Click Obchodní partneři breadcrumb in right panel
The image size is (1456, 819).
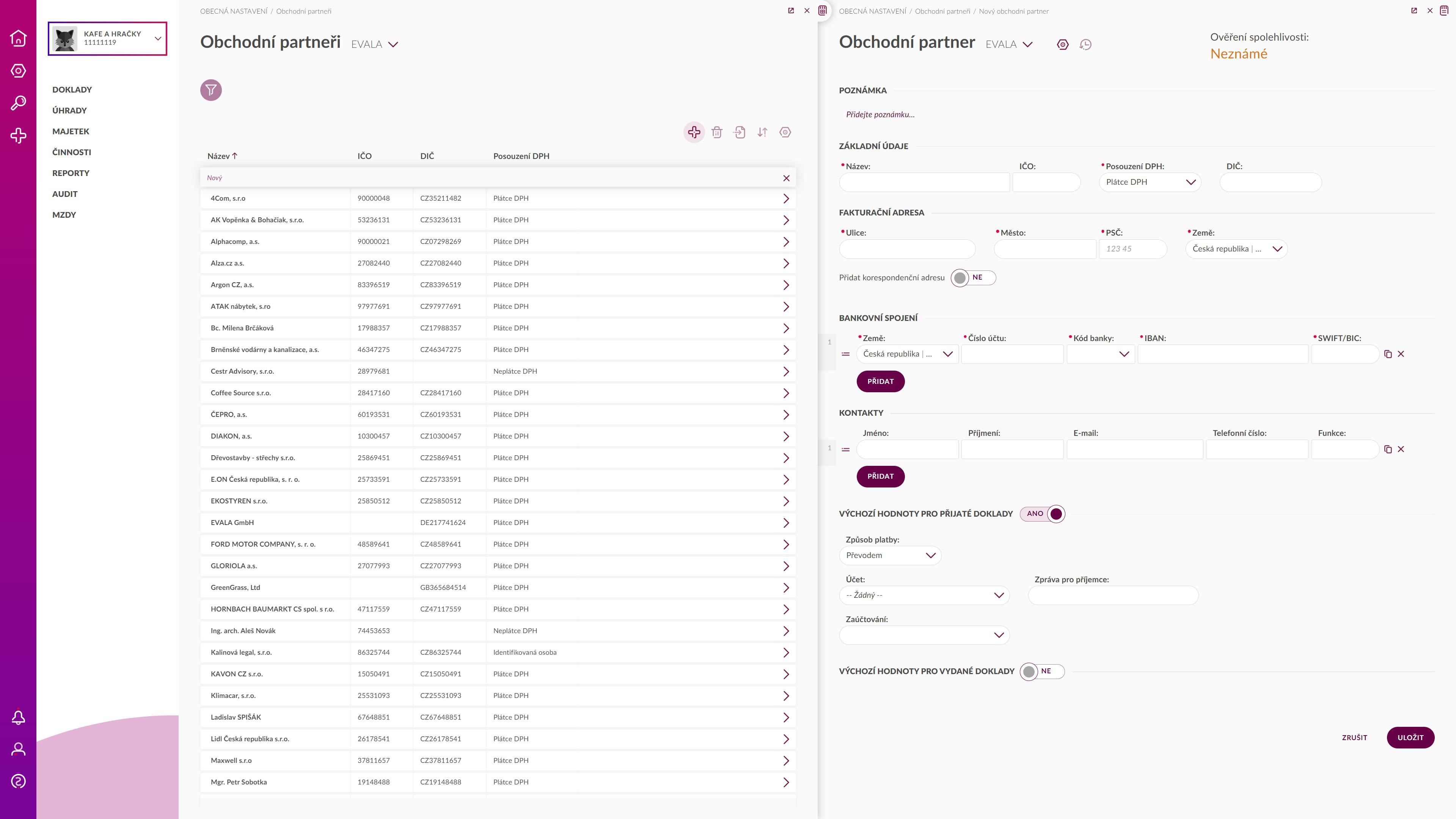(942, 11)
